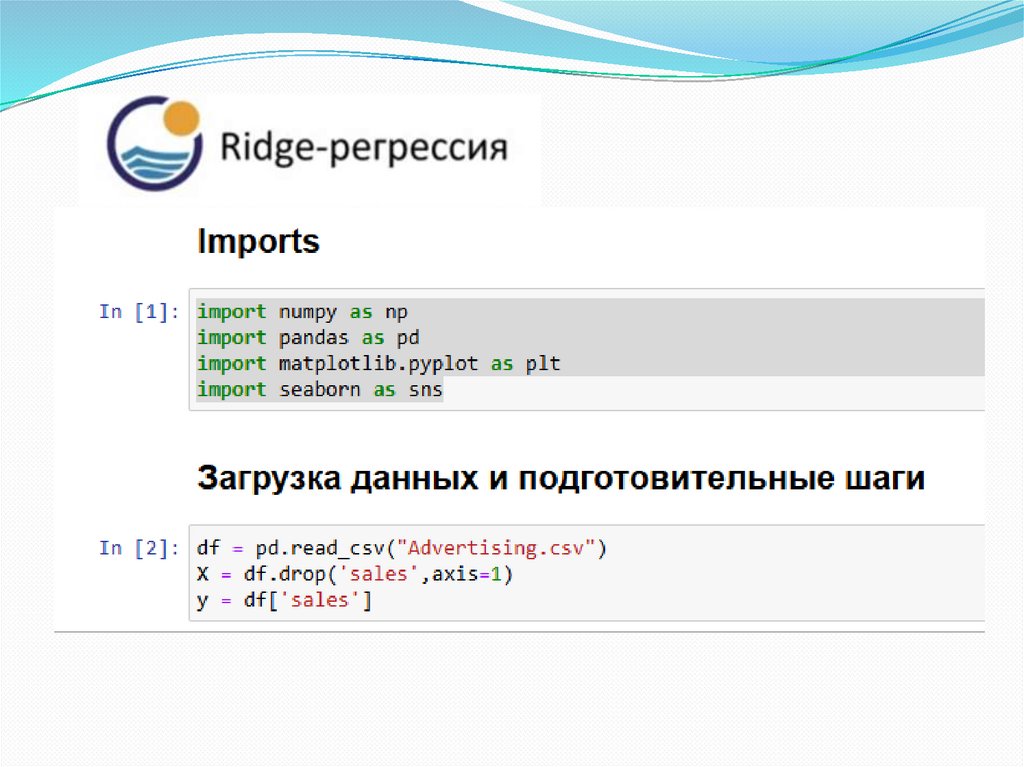Click the 'Imports' heading
Viewport: 1024px width, 767px height.
(258, 241)
